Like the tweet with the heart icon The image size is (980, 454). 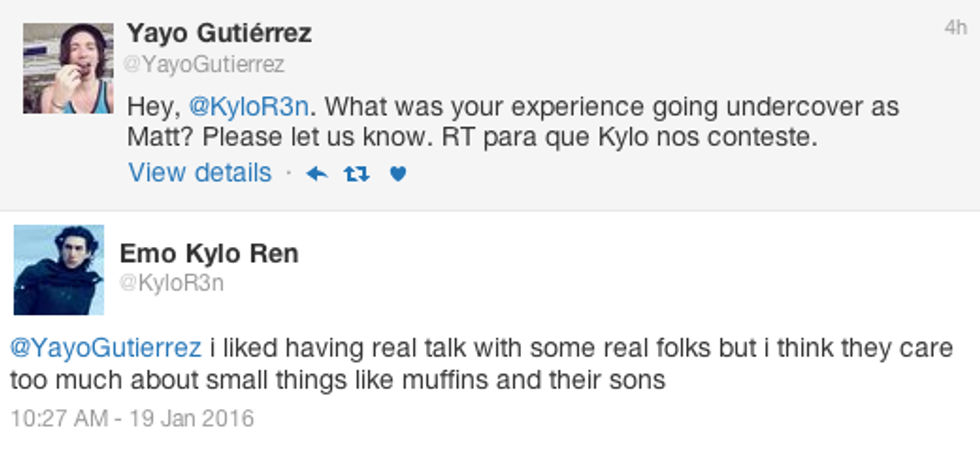397,174
